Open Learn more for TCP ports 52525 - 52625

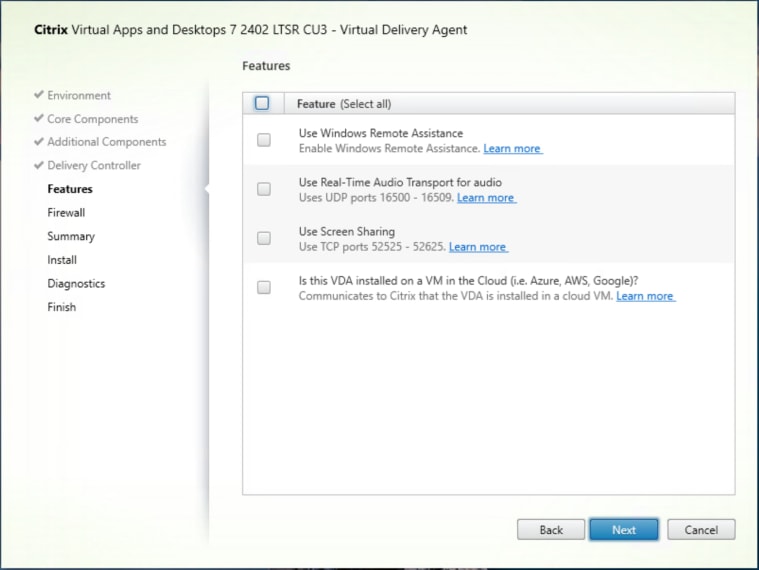point(478,247)
